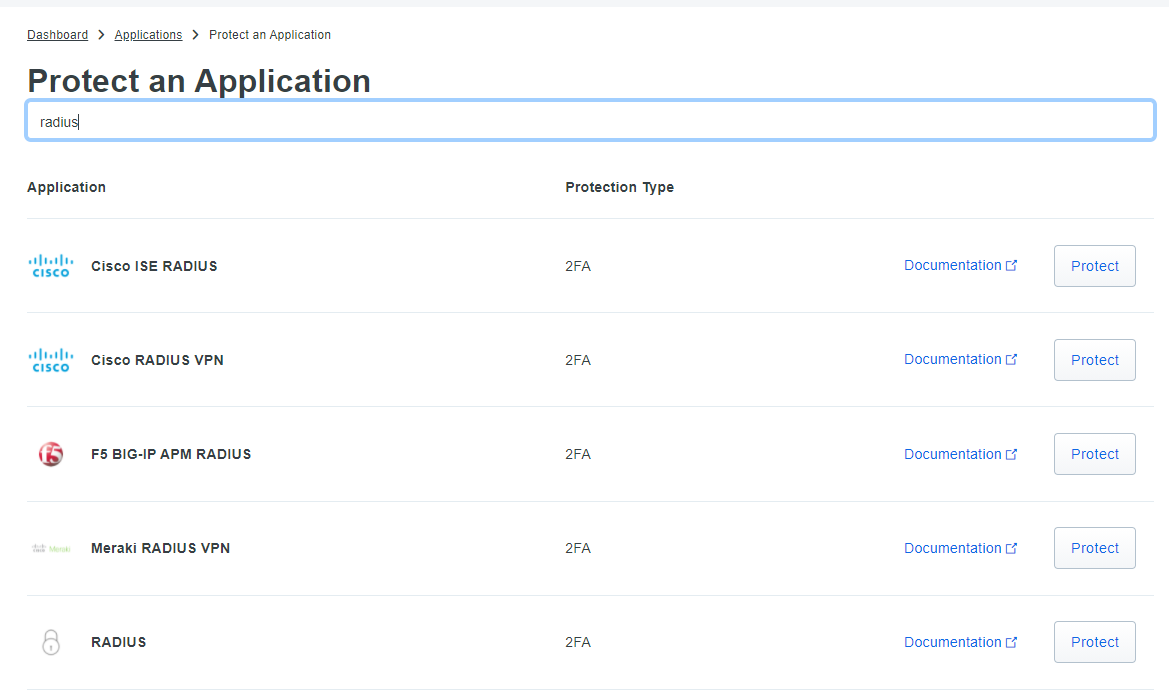This screenshot has width=1169, height=692.
Task: Click external-link icon for F5 BIG-IP APM documentation
Action: coord(1011,454)
